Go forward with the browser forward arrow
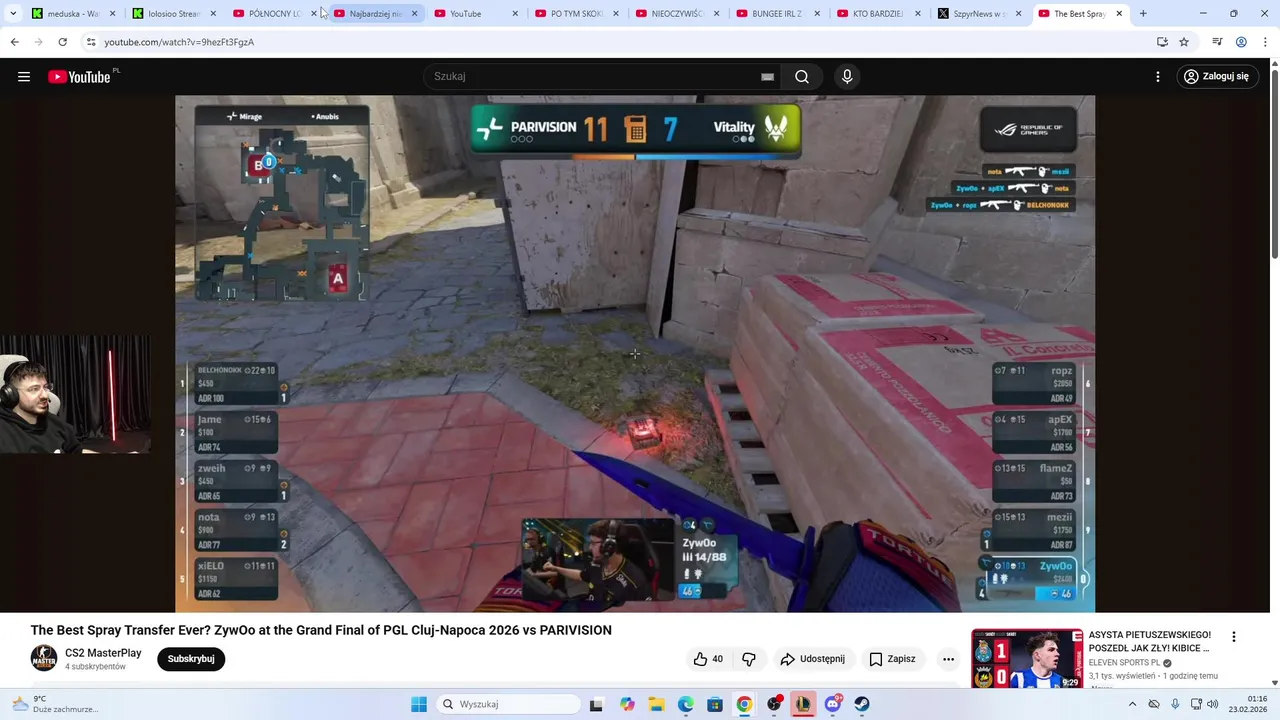The image size is (1280, 720). (38, 42)
